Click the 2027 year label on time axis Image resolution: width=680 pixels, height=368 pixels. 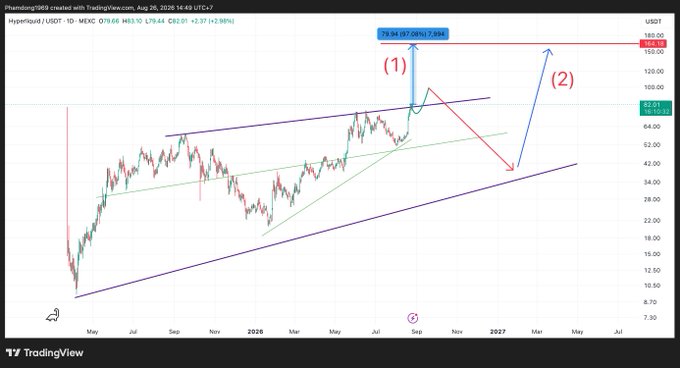(x=497, y=332)
